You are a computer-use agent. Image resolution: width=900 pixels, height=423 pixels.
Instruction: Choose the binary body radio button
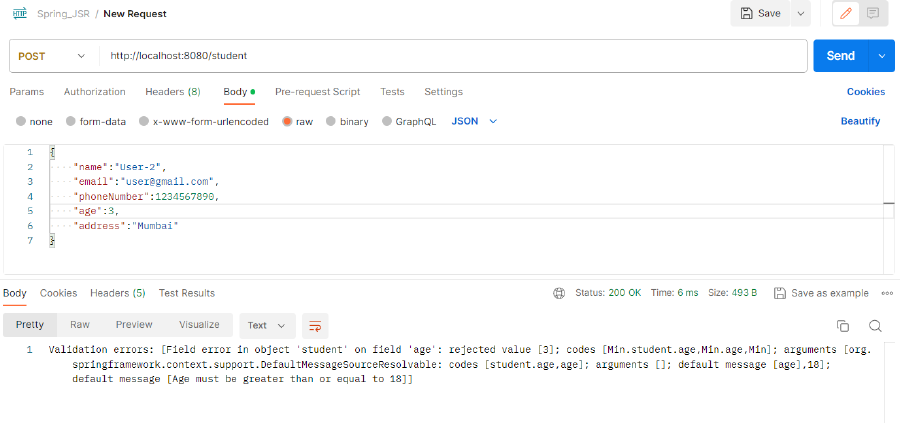click(331, 121)
